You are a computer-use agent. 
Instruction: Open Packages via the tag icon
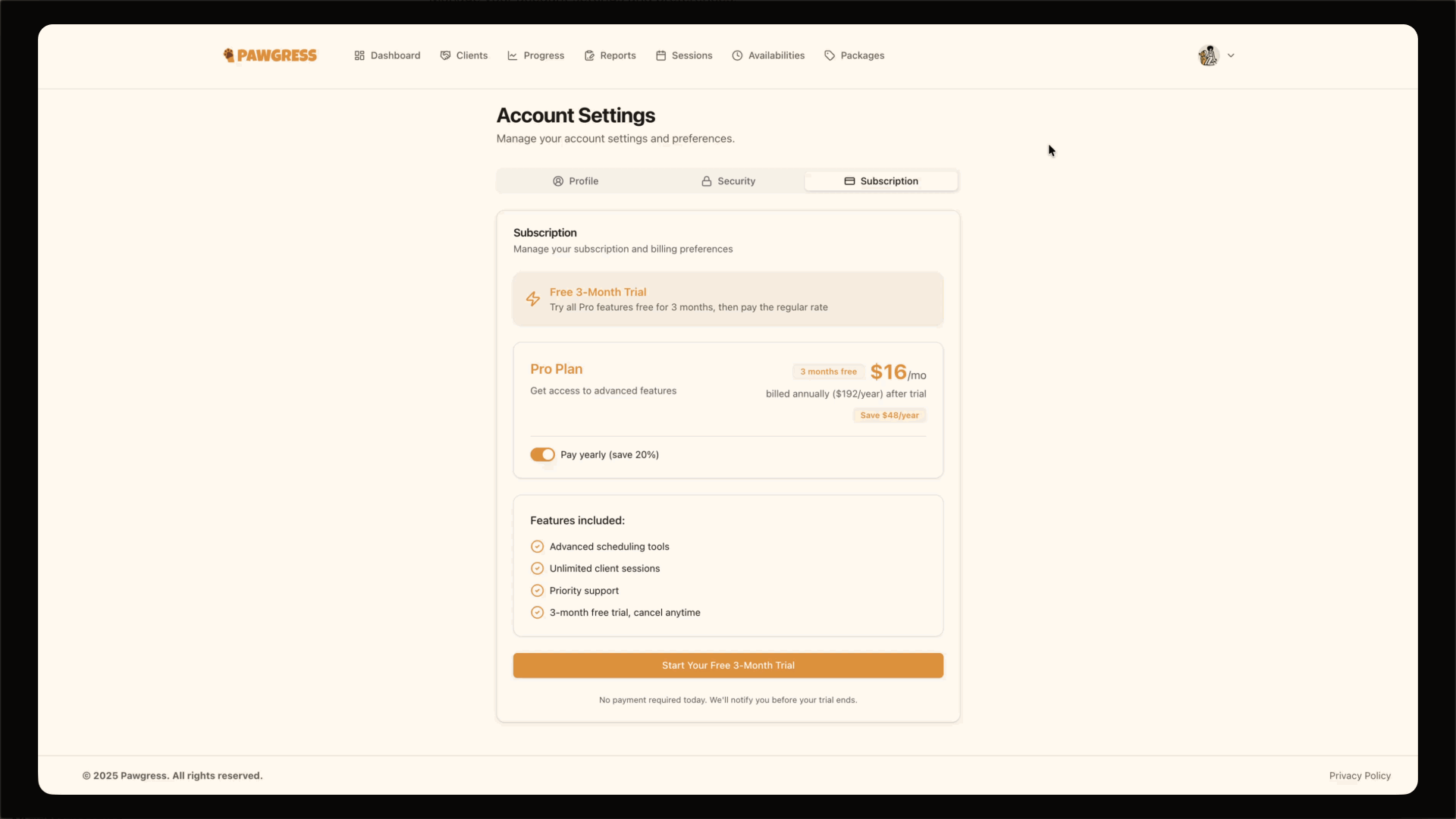point(830,55)
